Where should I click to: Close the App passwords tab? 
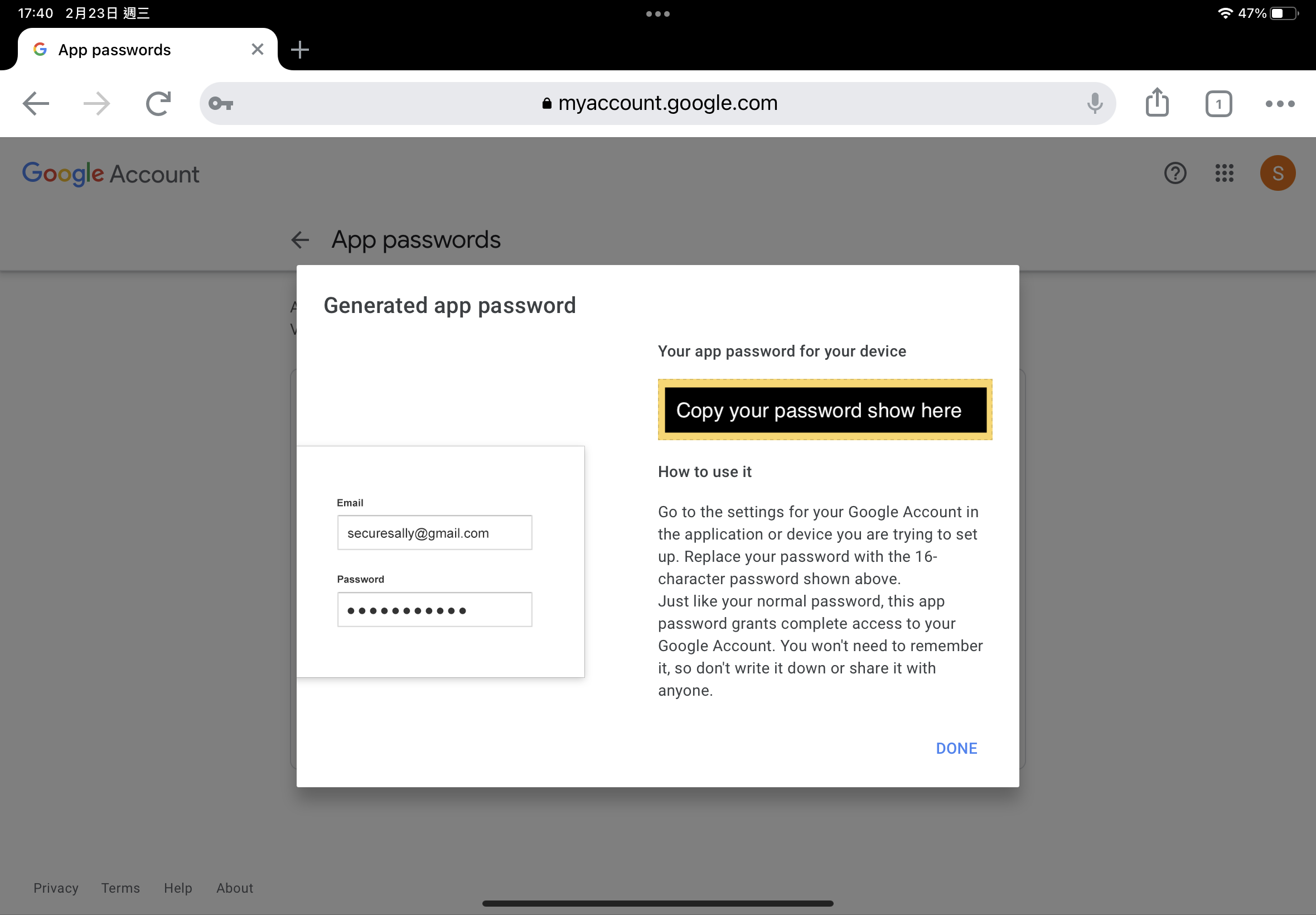pyautogui.click(x=257, y=50)
